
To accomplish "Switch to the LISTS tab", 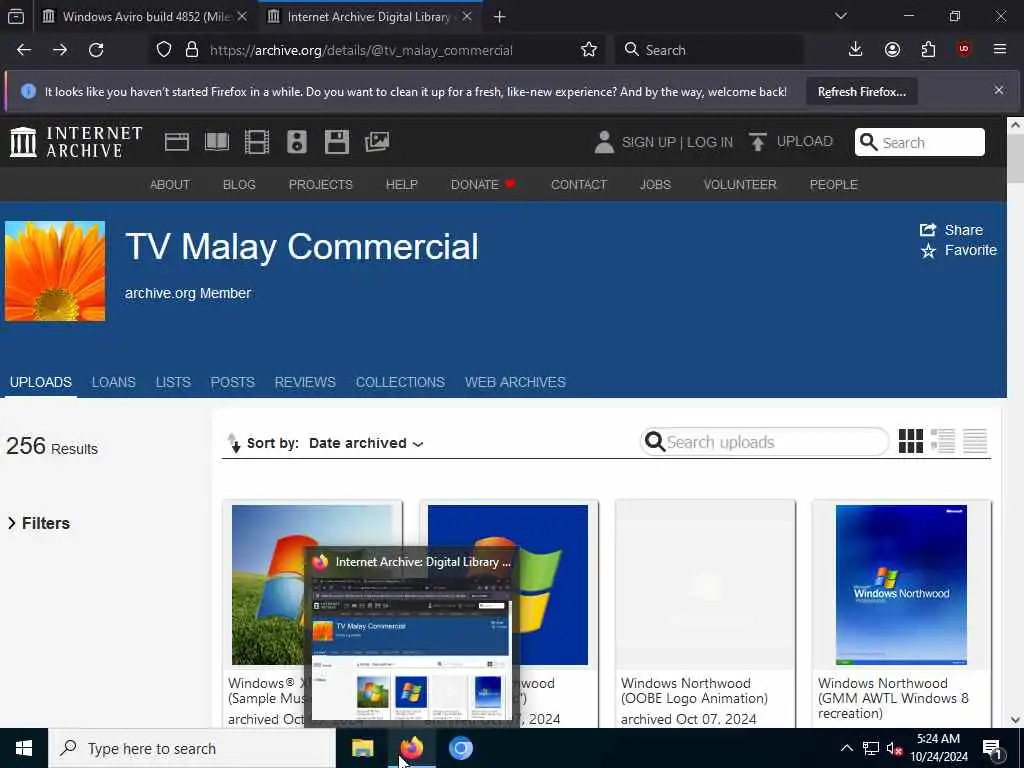I will pyautogui.click(x=173, y=382).
